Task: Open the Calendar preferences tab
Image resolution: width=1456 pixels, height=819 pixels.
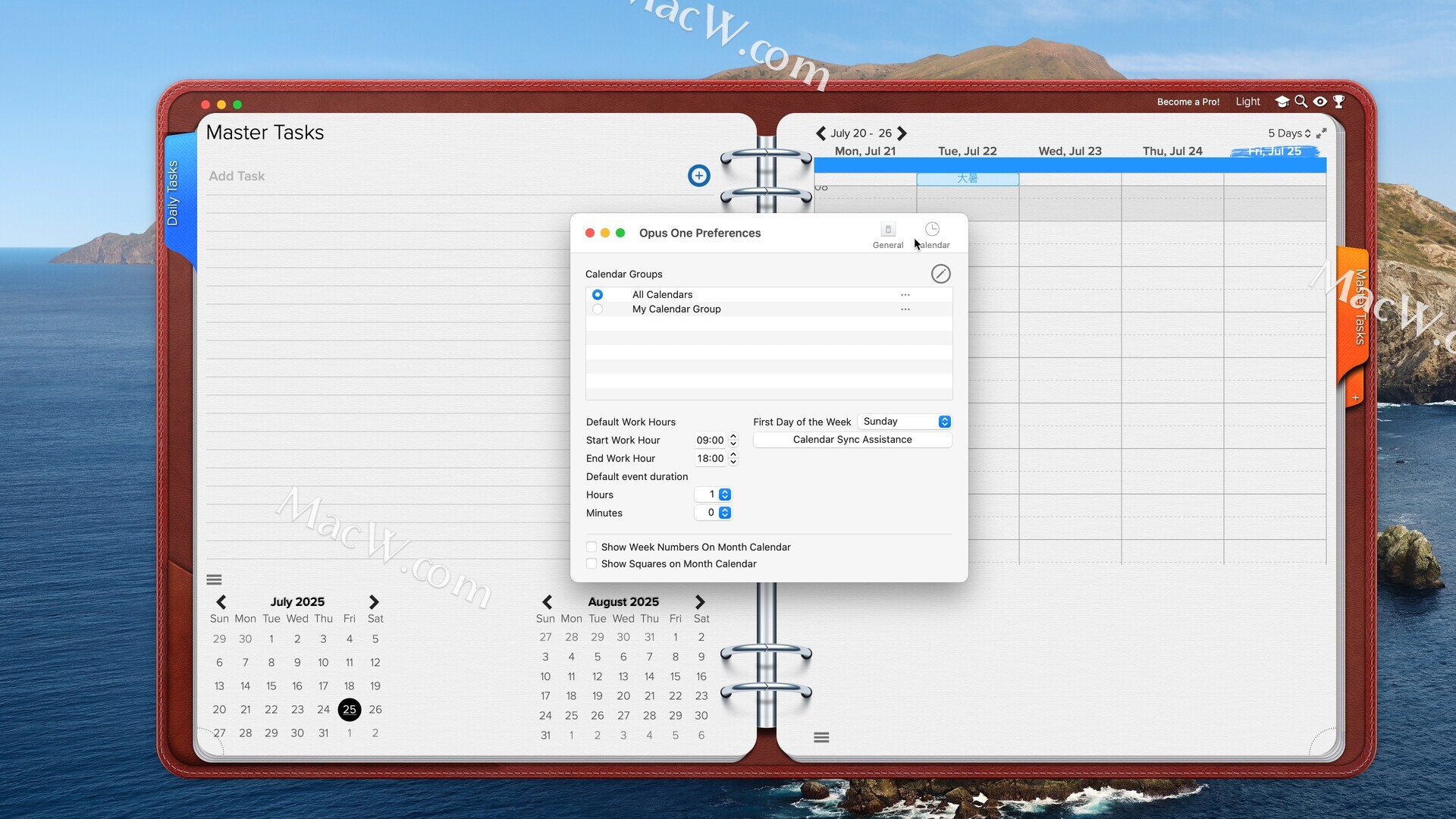Action: (933, 235)
